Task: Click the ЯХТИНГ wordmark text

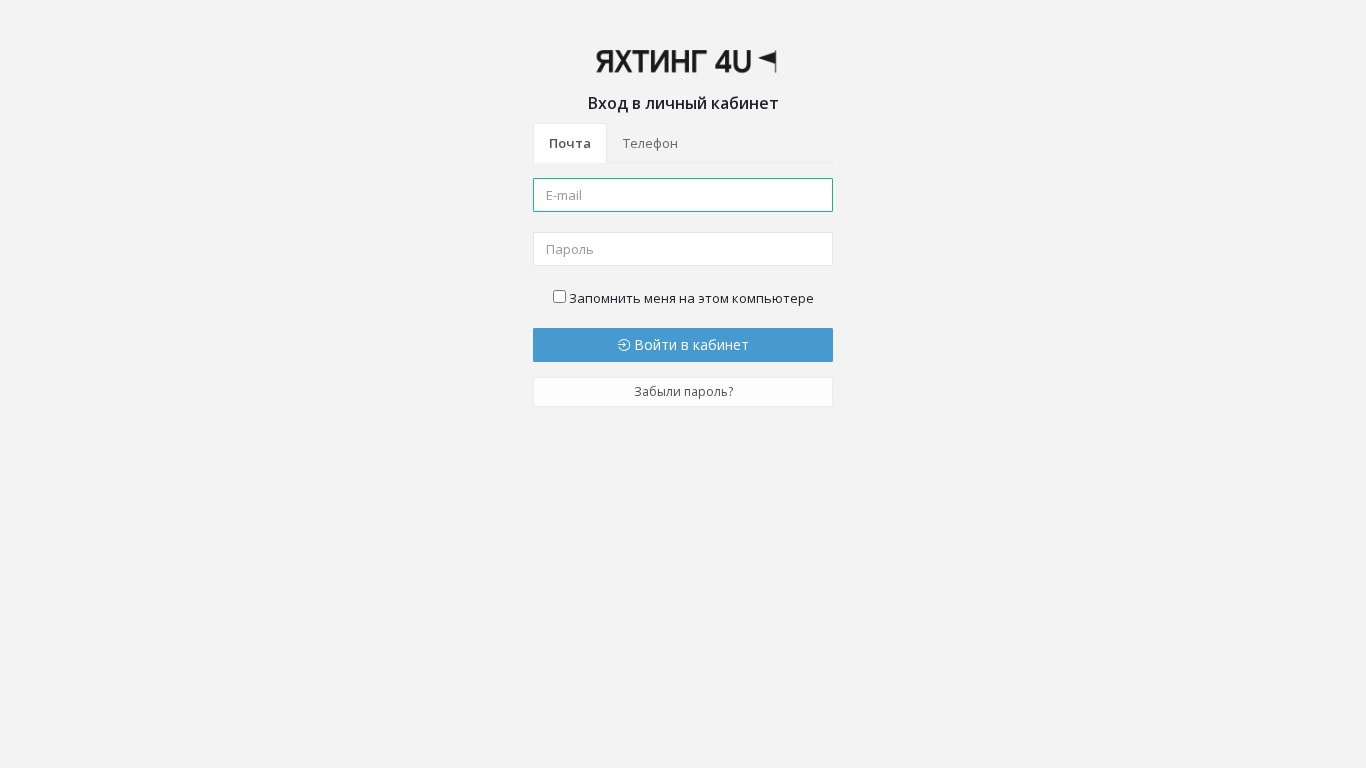Action: point(651,61)
